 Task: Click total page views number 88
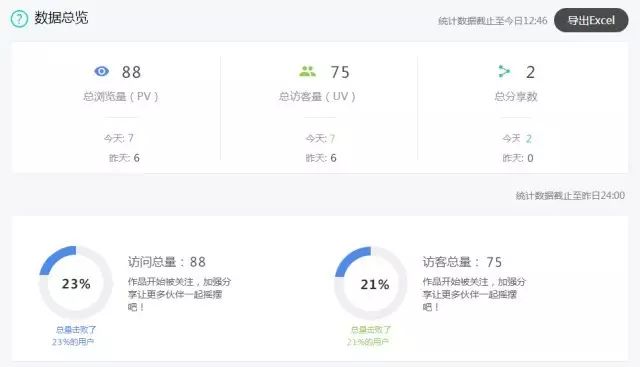point(131,72)
